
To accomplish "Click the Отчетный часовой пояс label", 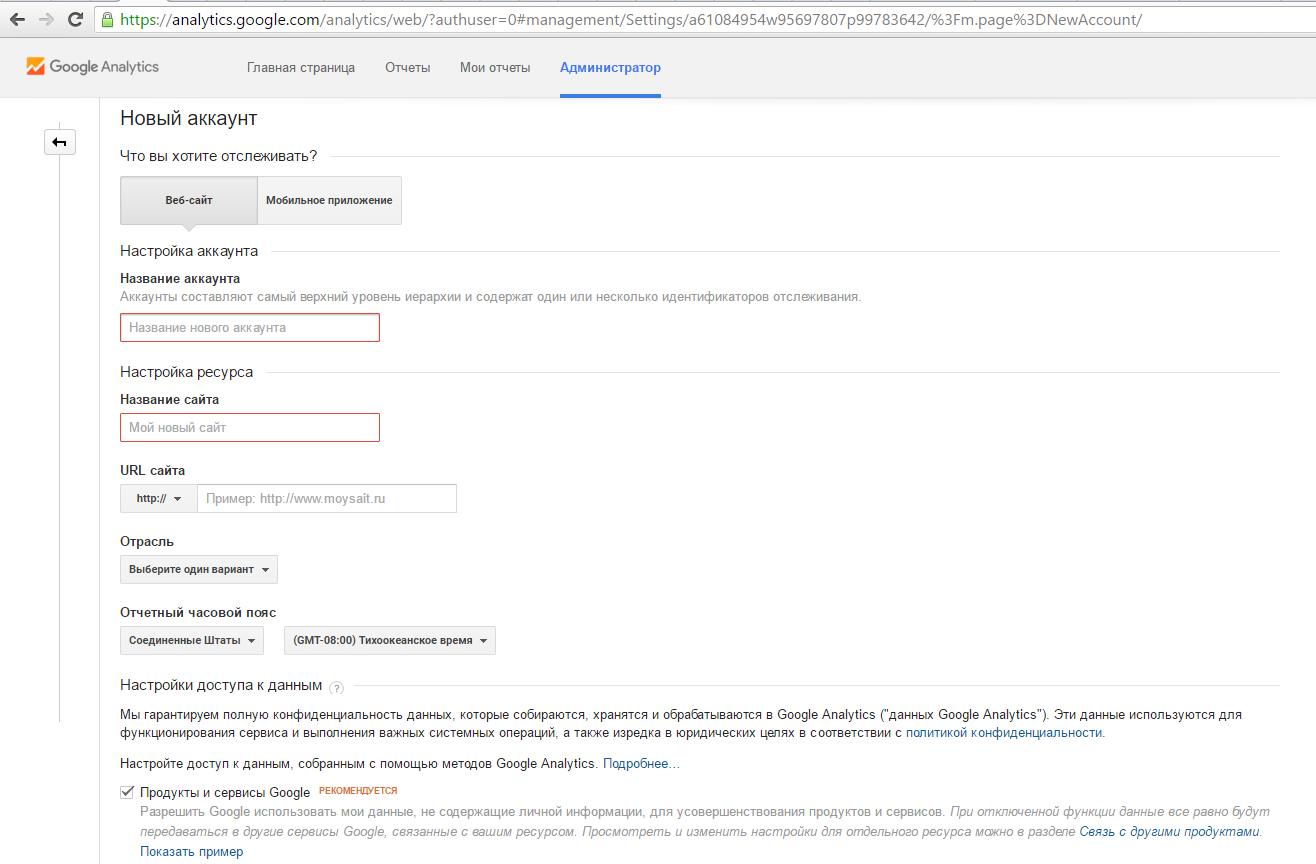I will 198,612.
